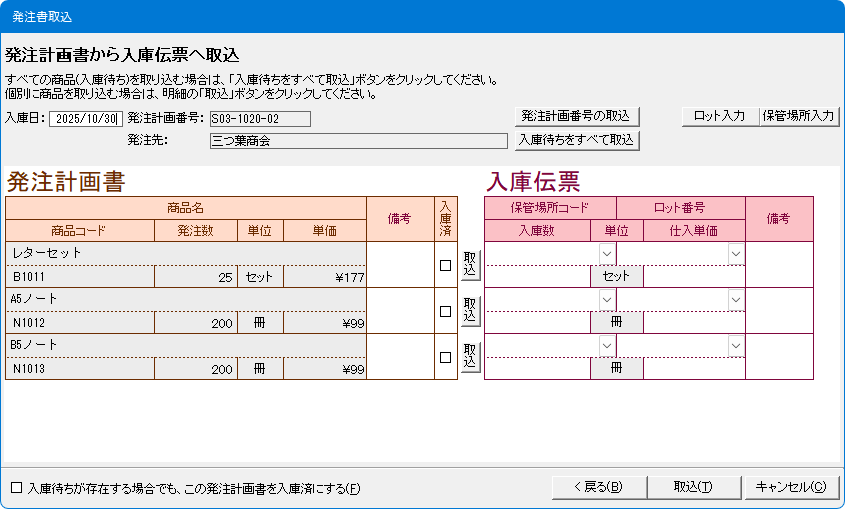Open ロット番号 dropdown for B5ノート row
This screenshot has height=509, width=845.
(x=736, y=345)
